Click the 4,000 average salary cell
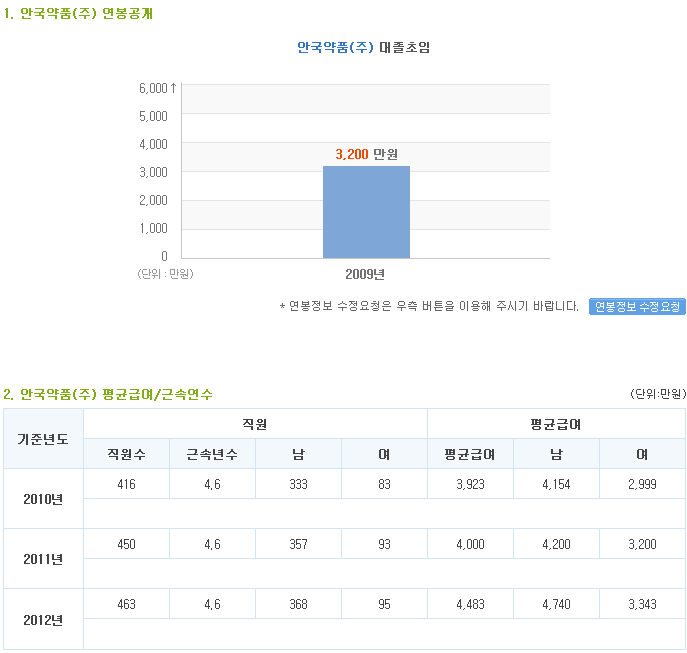Screen dimensions: 687x653 [x=470, y=544]
